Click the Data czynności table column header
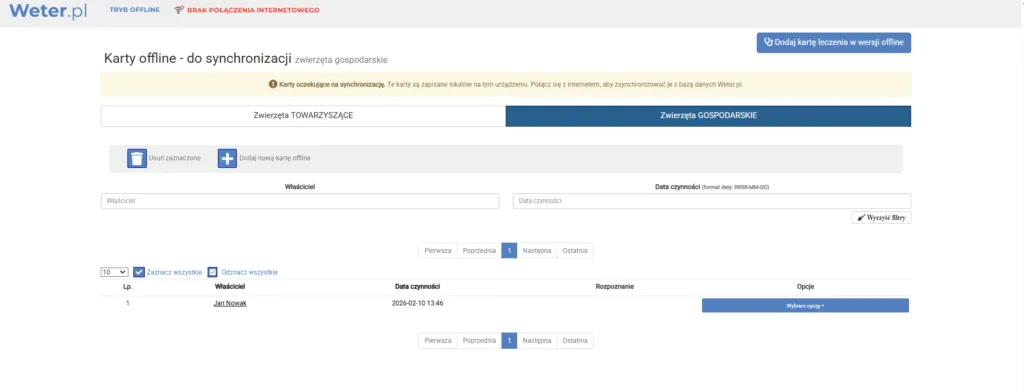This screenshot has height=391, width=1024. pyautogui.click(x=417, y=287)
